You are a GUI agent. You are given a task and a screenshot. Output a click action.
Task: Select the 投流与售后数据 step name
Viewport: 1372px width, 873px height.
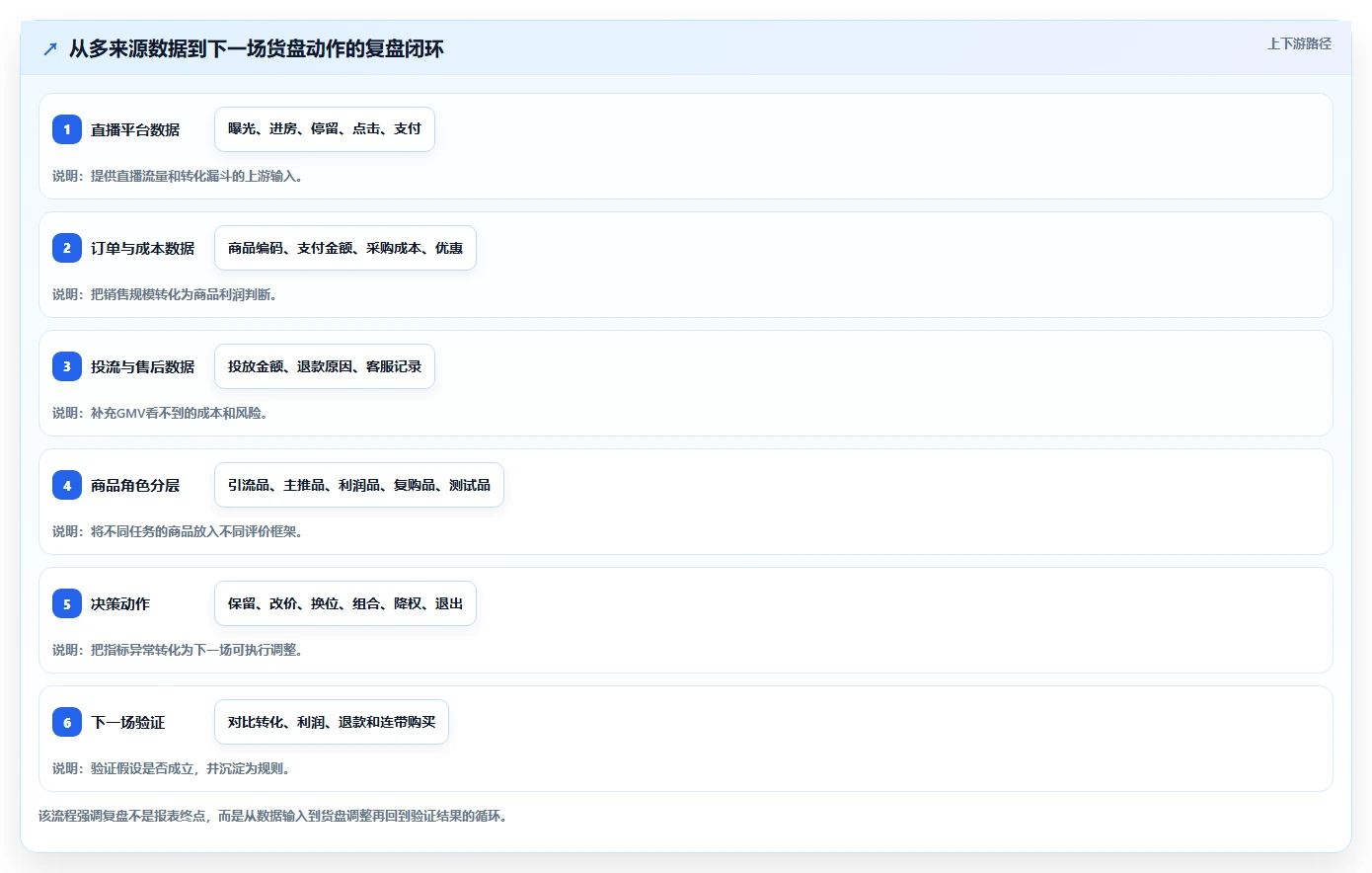[142, 366]
